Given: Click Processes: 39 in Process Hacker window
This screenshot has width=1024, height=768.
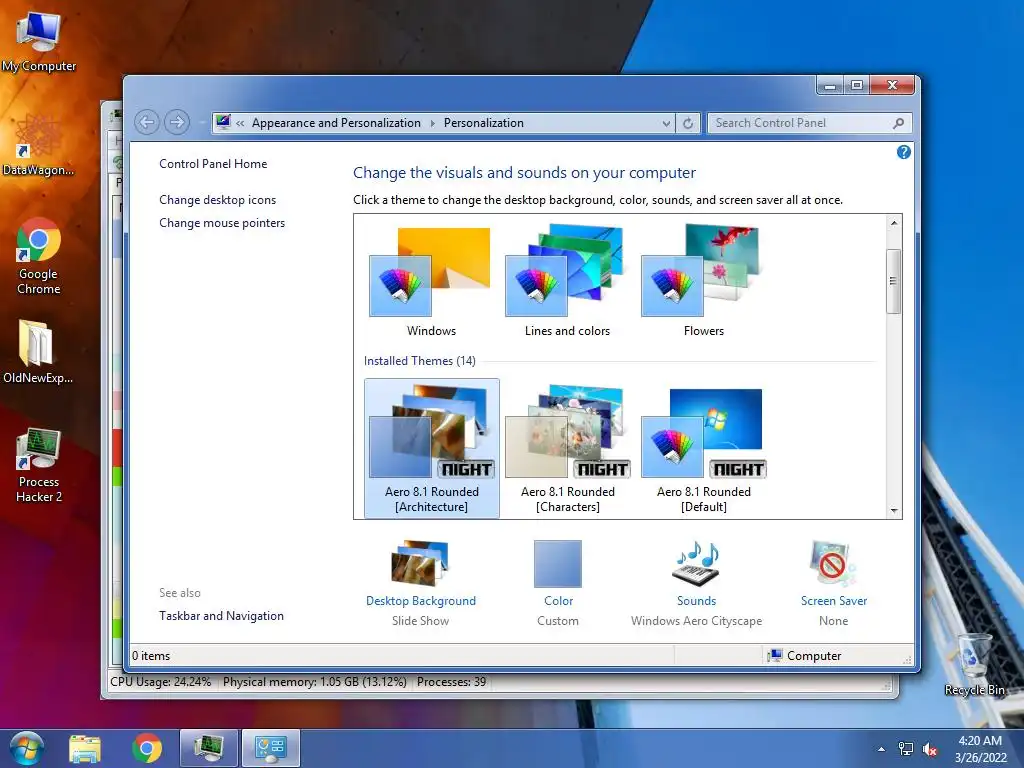Looking at the screenshot, I should [x=451, y=682].
